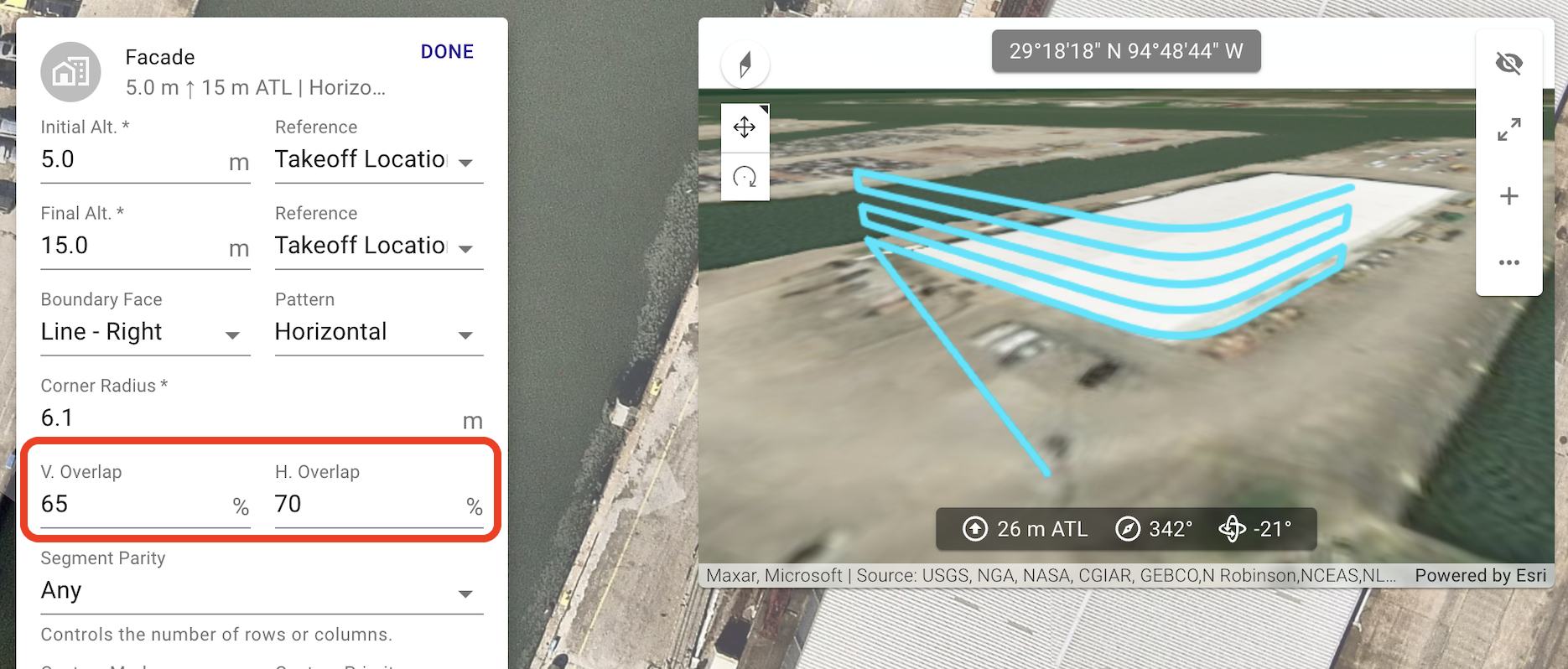Click the plus zoom icon
Screen dimensions: 1568x669
tap(1508, 196)
